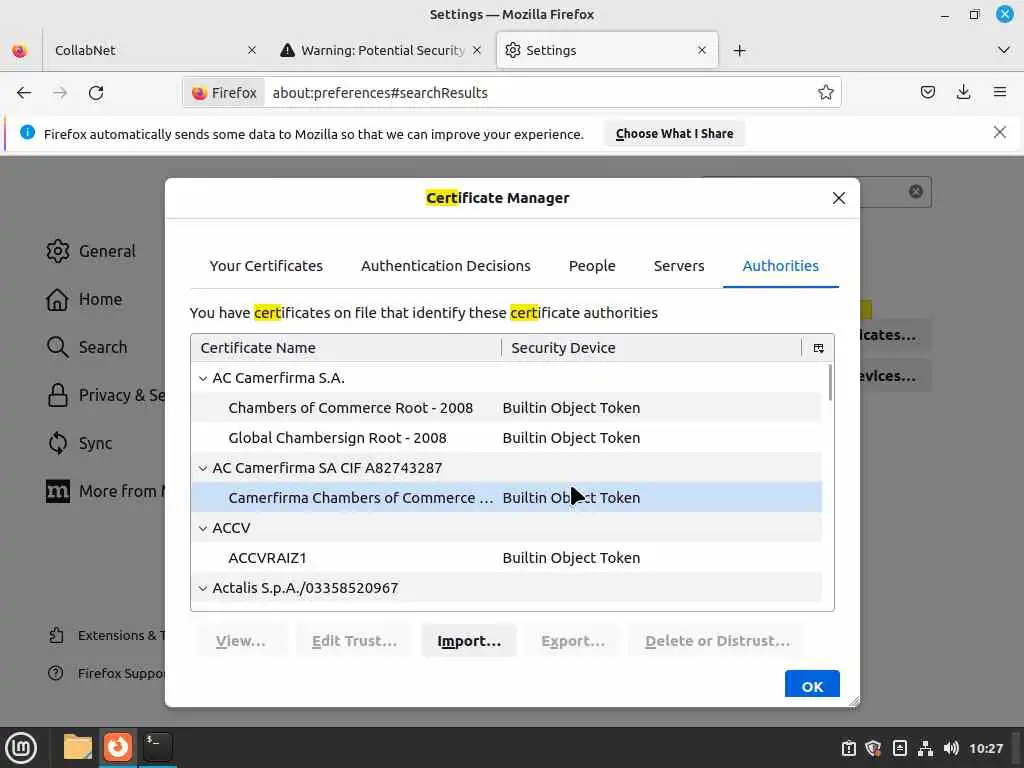Collapse the ACCV group
This screenshot has width=1024, height=768.
[203, 528]
